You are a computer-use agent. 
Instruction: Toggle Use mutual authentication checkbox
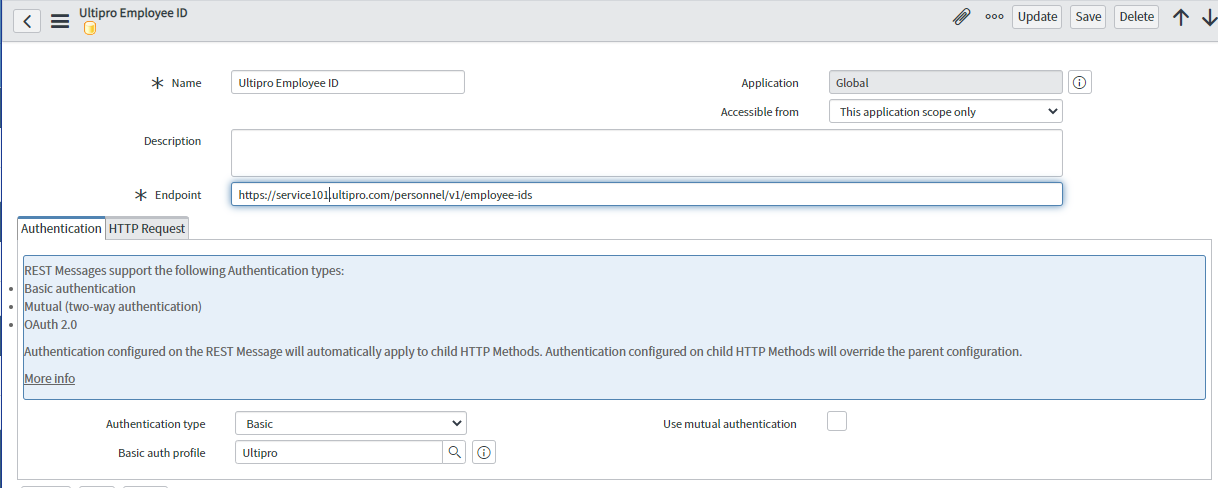(837, 421)
